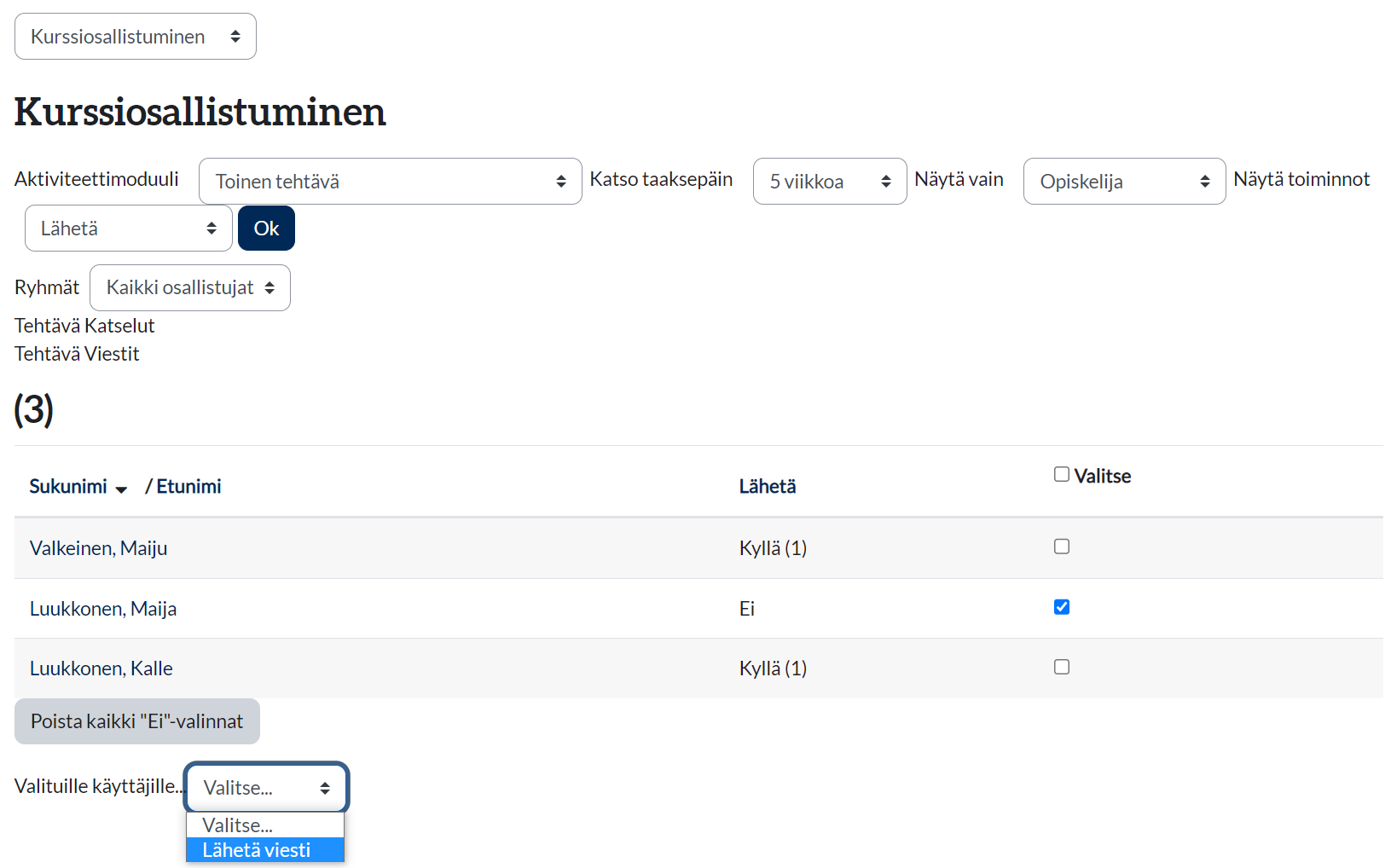Click the Lähetä column header
Viewport: 1391px width, 868px height.
767,486
